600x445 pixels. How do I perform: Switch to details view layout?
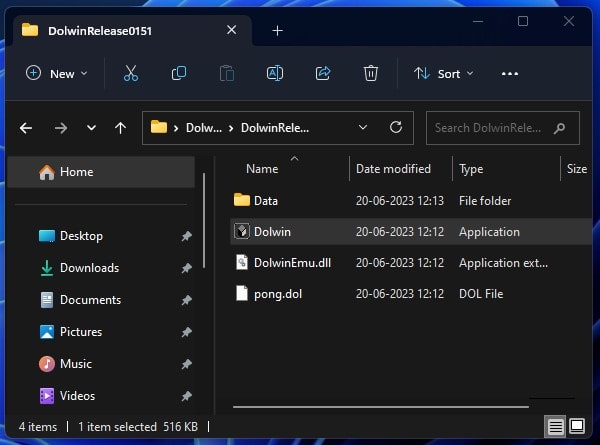(555, 426)
